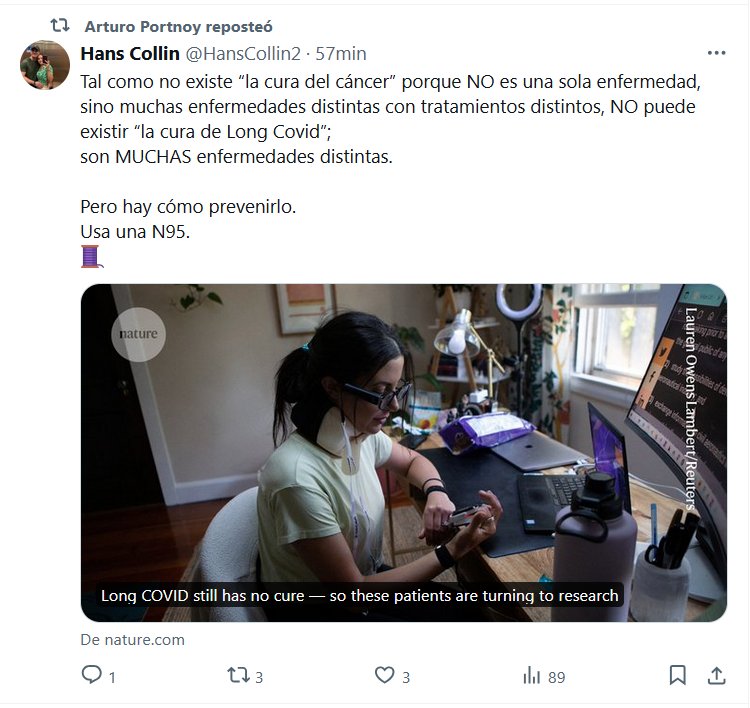This screenshot has width=750, height=708.
Task: Click the reply speech bubble icon
Action: click(x=92, y=676)
